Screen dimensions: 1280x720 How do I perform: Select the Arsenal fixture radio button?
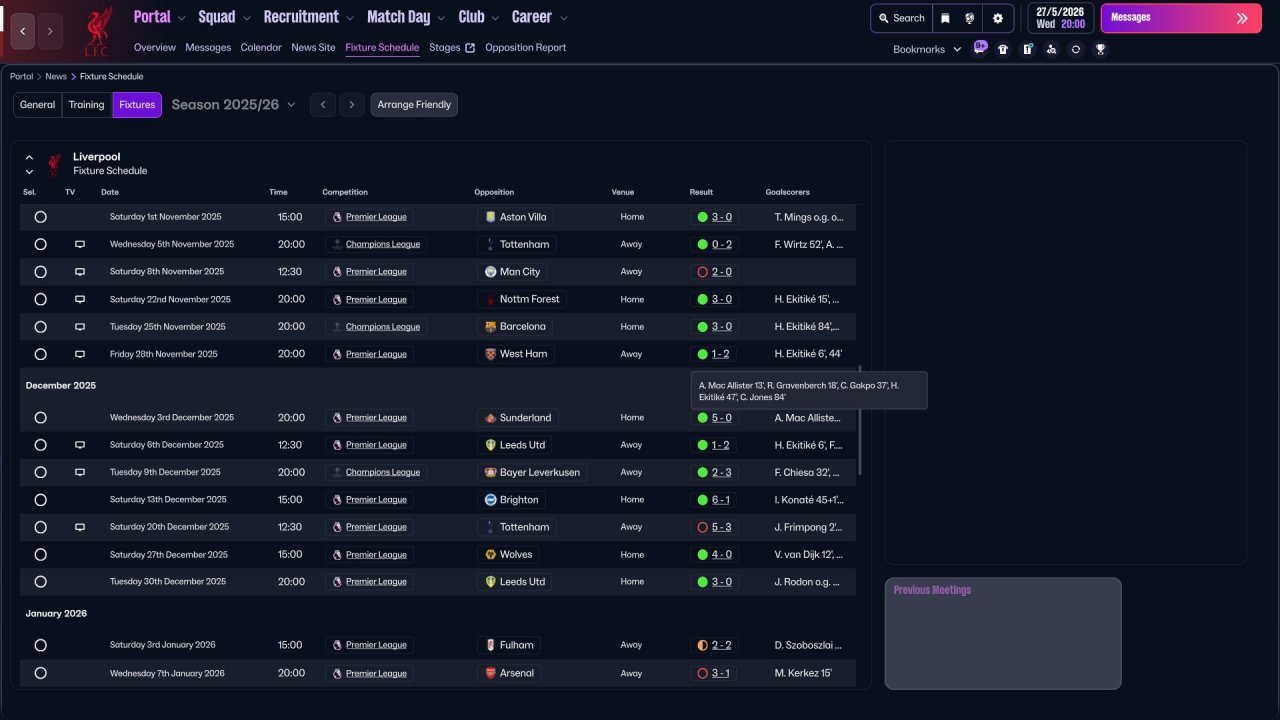pos(40,673)
